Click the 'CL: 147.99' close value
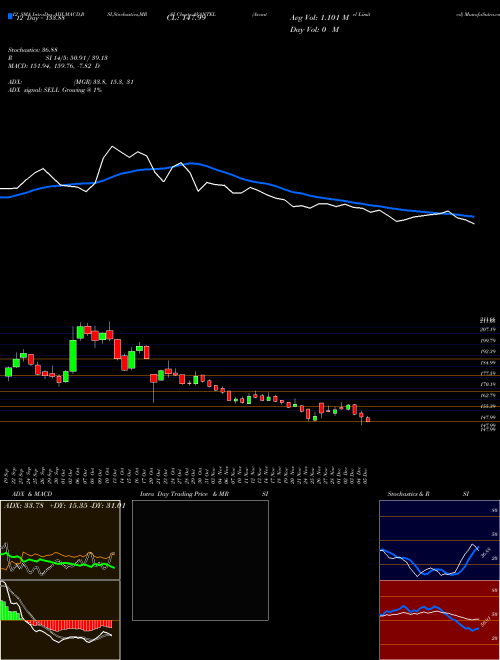 tap(186, 18)
